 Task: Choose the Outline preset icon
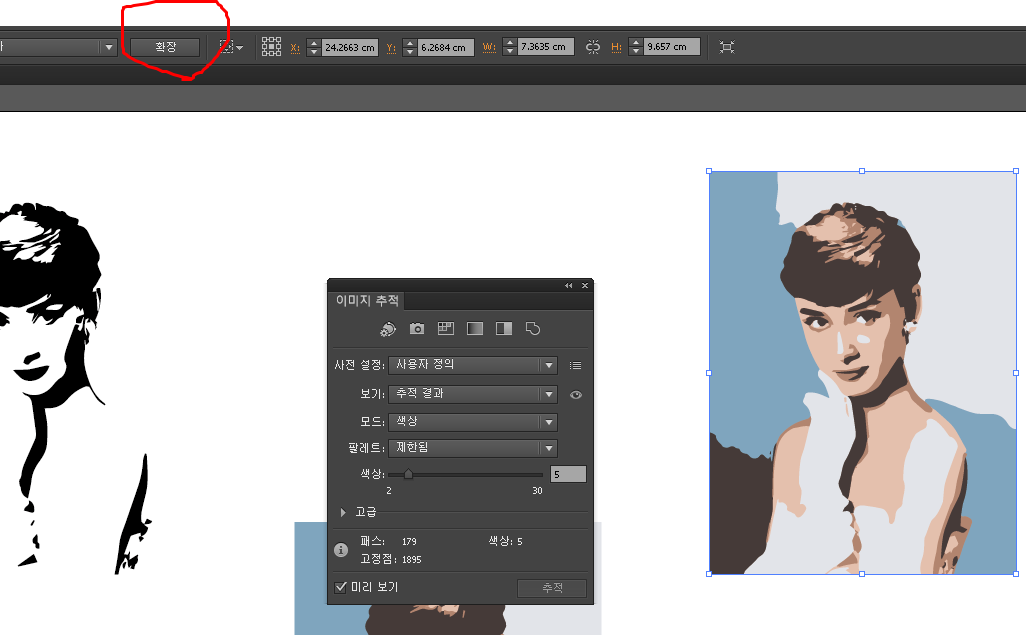533,329
